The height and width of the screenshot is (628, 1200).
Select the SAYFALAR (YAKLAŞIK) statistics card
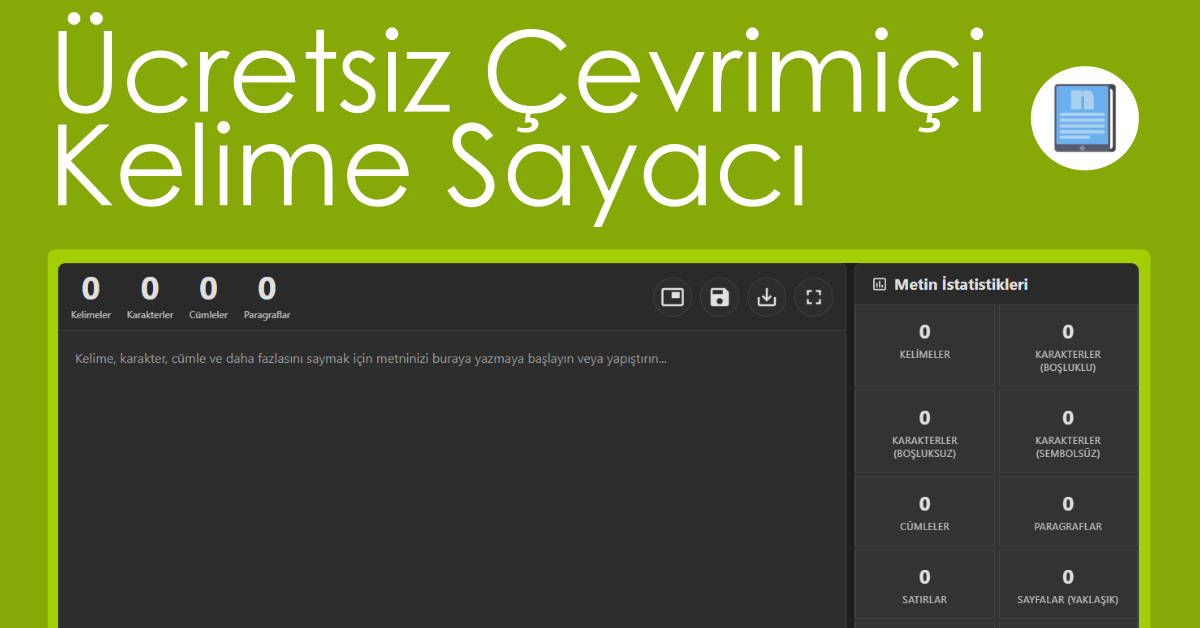1068,584
